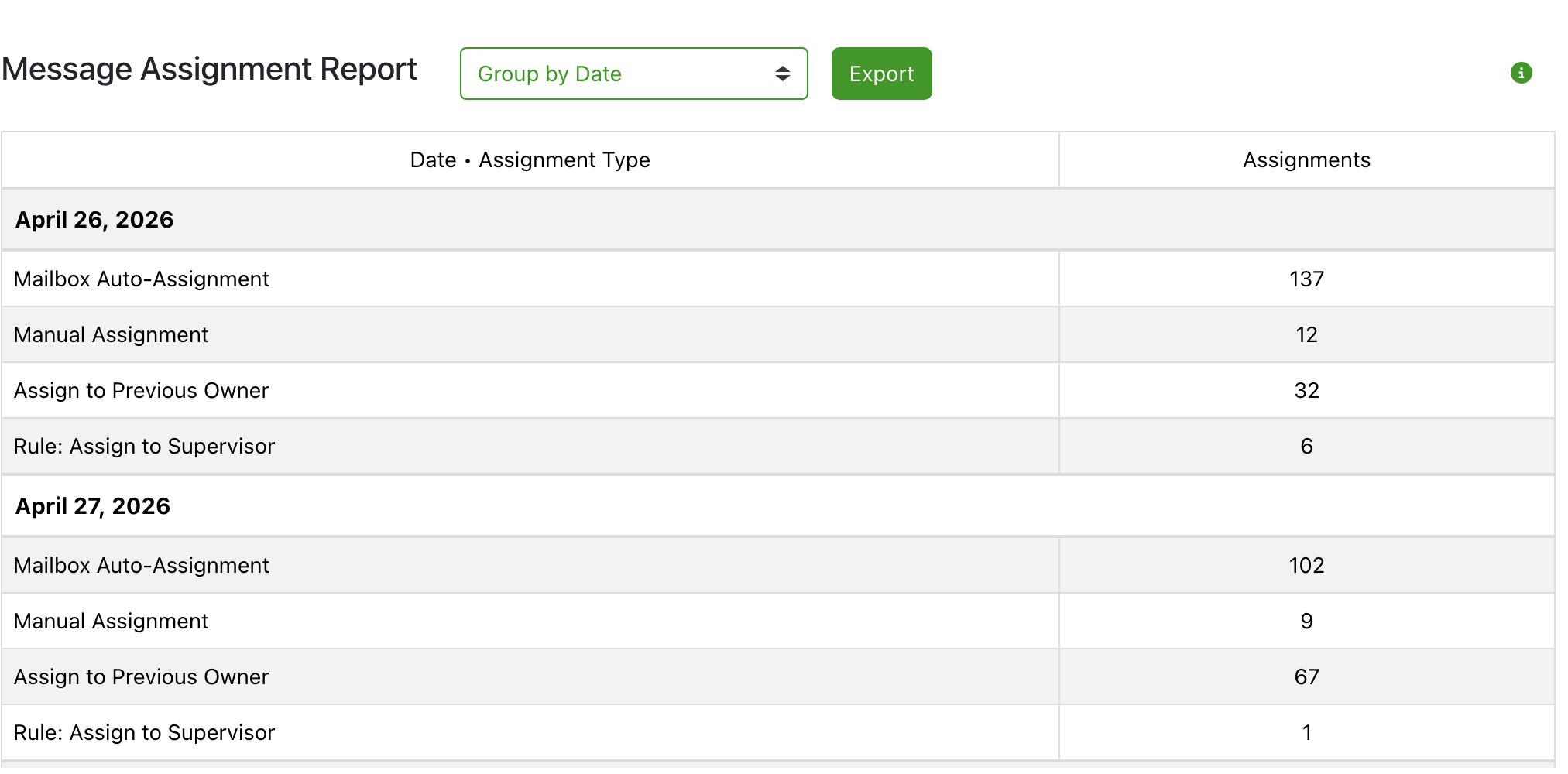Click Rule: Assign to Supervisor under April 26
The width and height of the screenshot is (1568, 774).
777,446
